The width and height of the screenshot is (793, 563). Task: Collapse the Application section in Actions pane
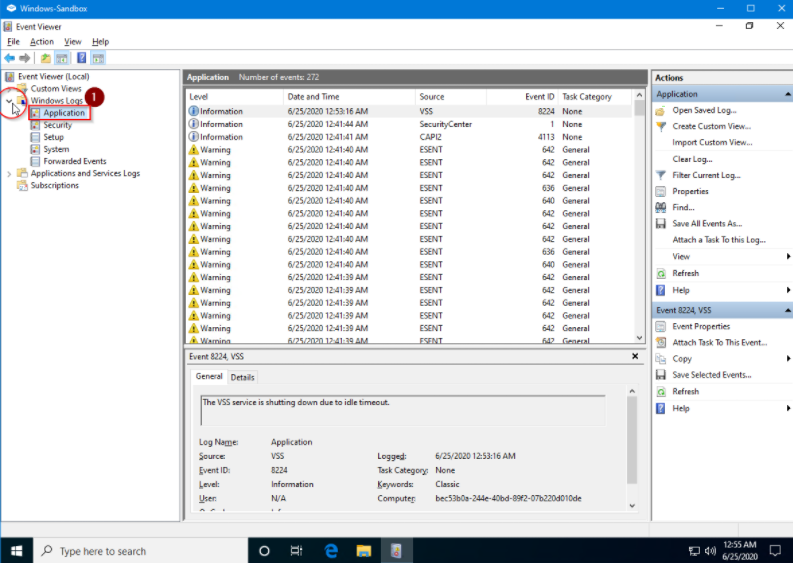tap(787, 94)
